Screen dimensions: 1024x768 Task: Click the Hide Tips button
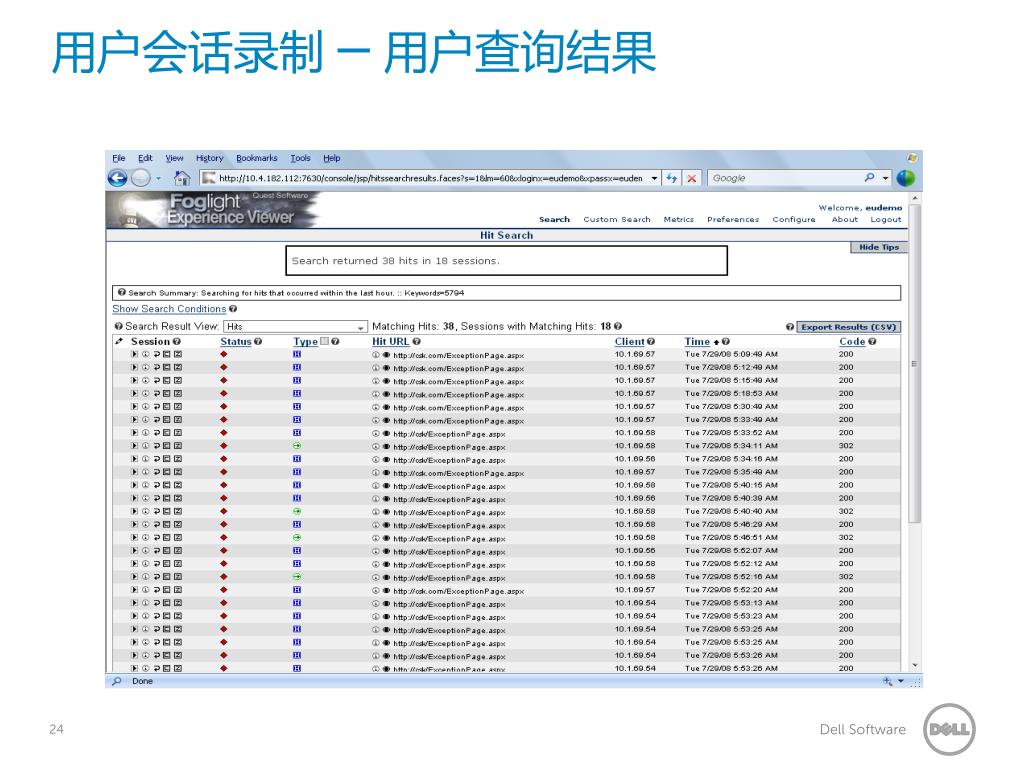pyautogui.click(x=879, y=247)
